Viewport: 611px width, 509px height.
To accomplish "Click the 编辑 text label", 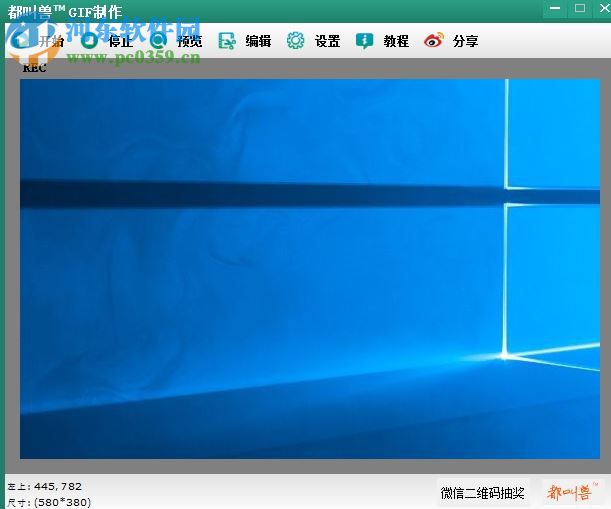I will tap(258, 41).
